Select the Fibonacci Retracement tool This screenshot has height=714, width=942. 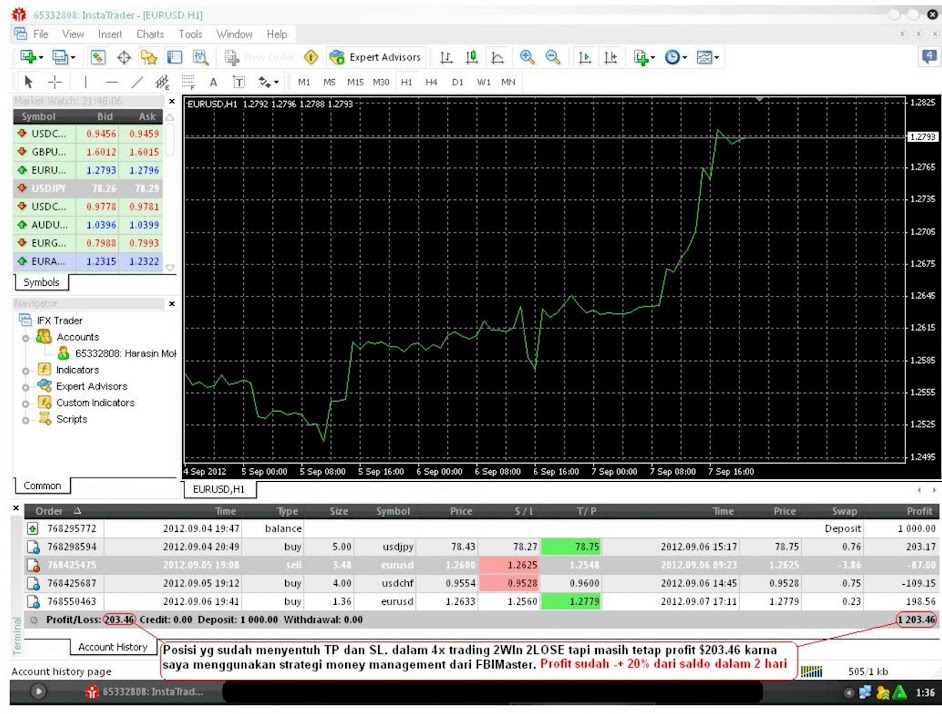click(188, 82)
